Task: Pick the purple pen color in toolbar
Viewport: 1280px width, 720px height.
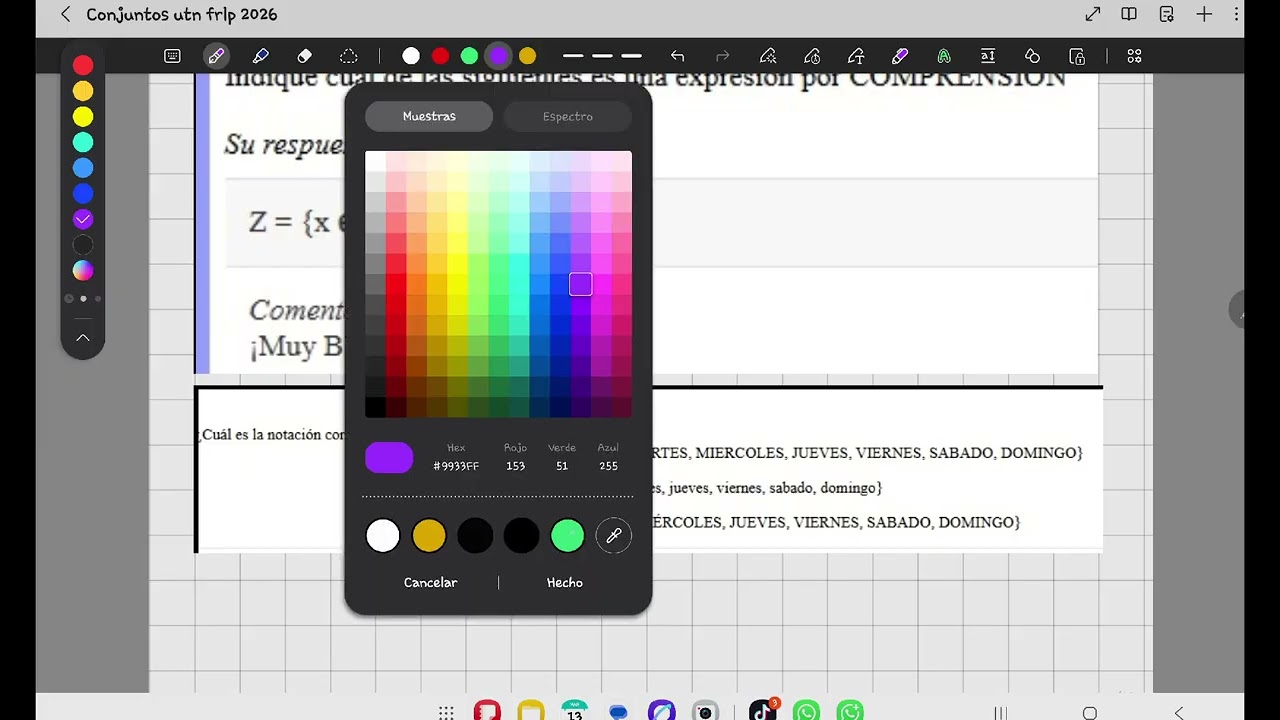Action: point(498,56)
